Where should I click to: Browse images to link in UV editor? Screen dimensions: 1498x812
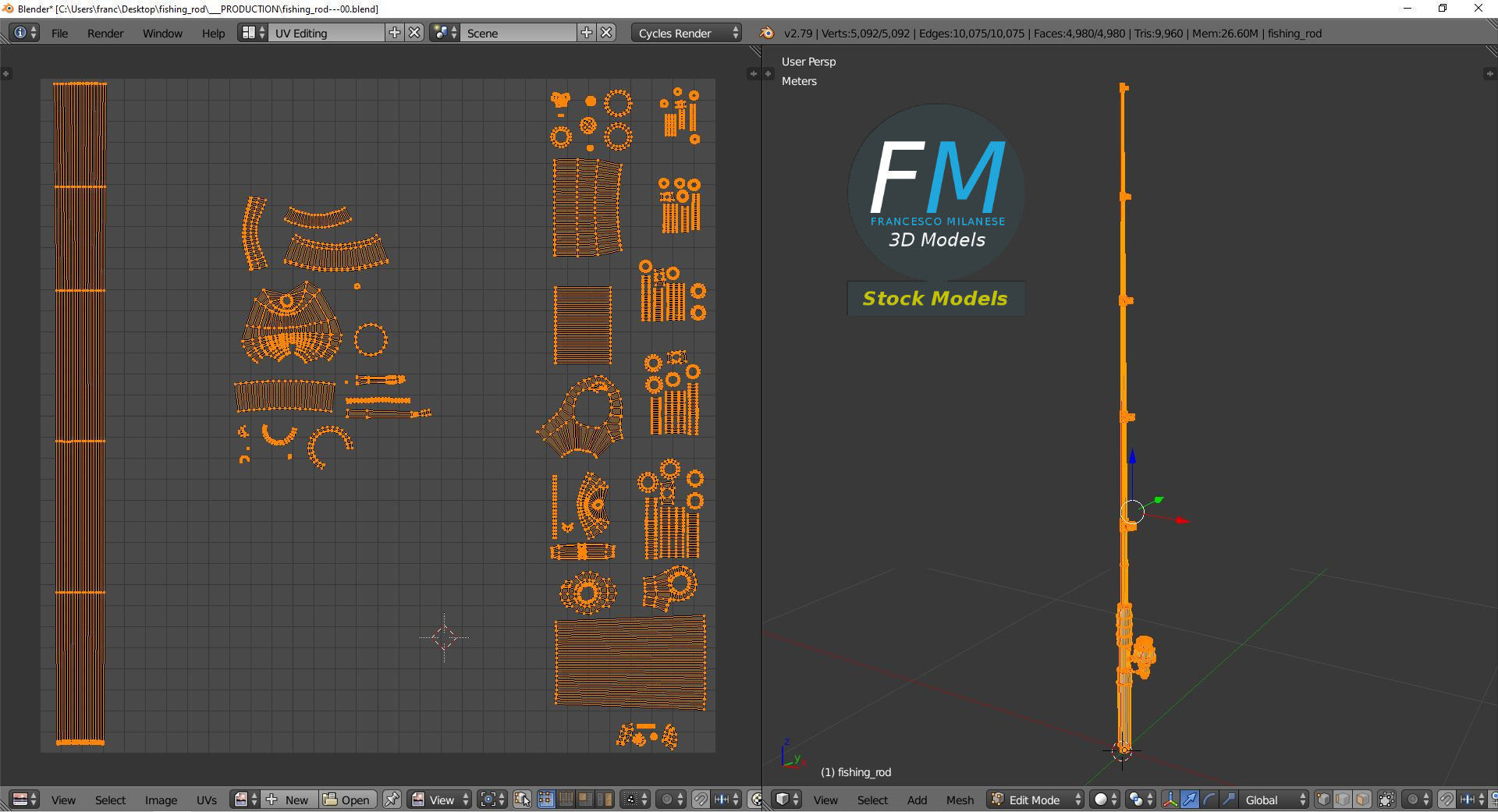point(245,800)
